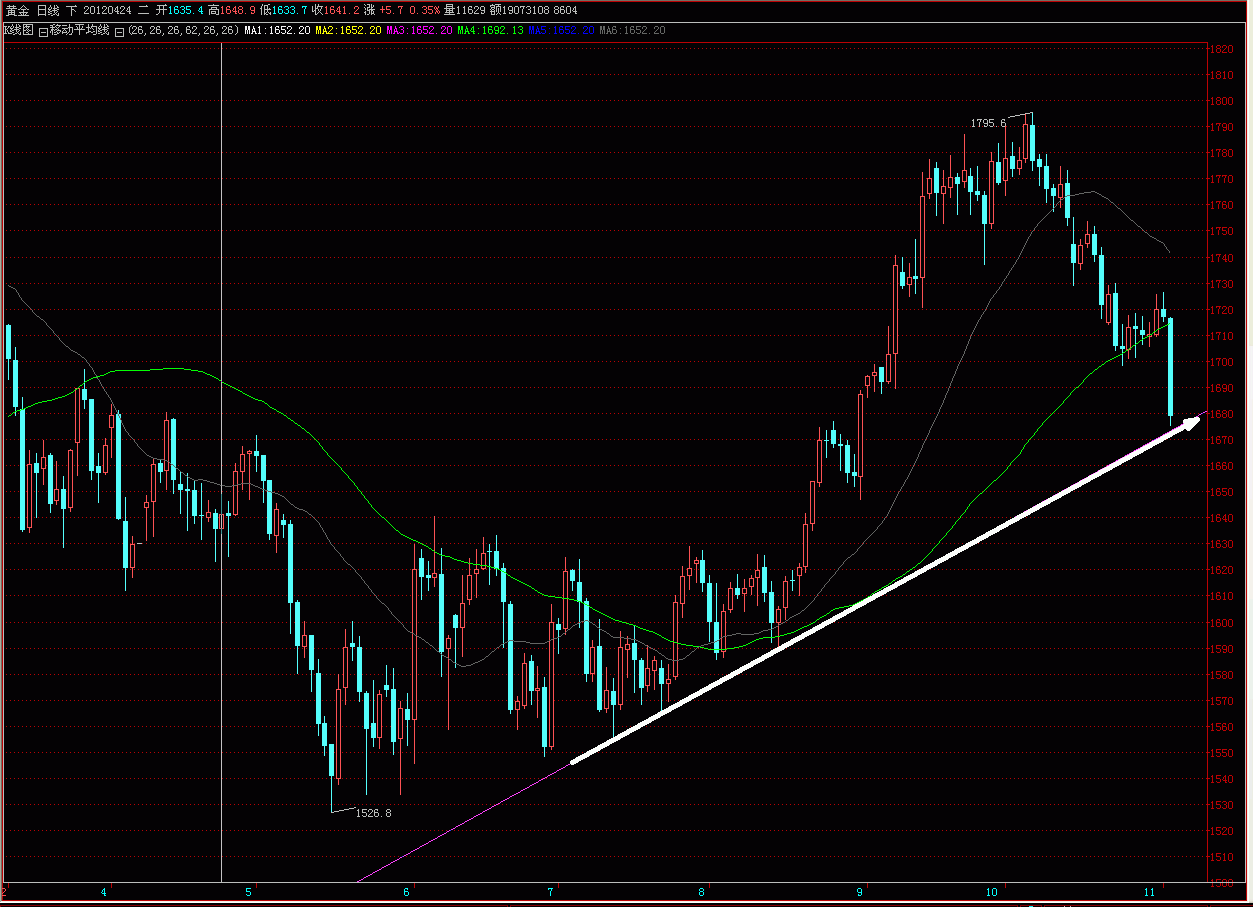Screen dimensions: 1253x907
Task: Select the white trendline arrowhead
Action: [x=1189, y=422]
